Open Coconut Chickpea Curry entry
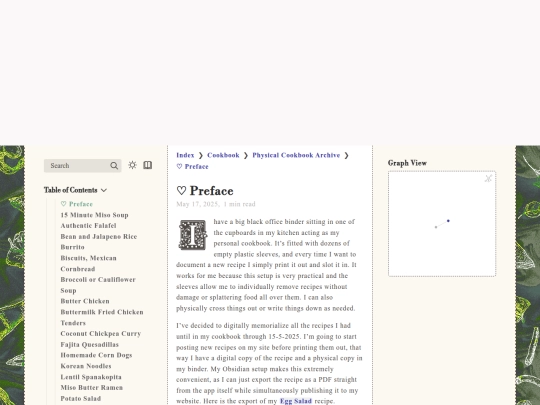This screenshot has height=405, width=540. click(x=101, y=333)
